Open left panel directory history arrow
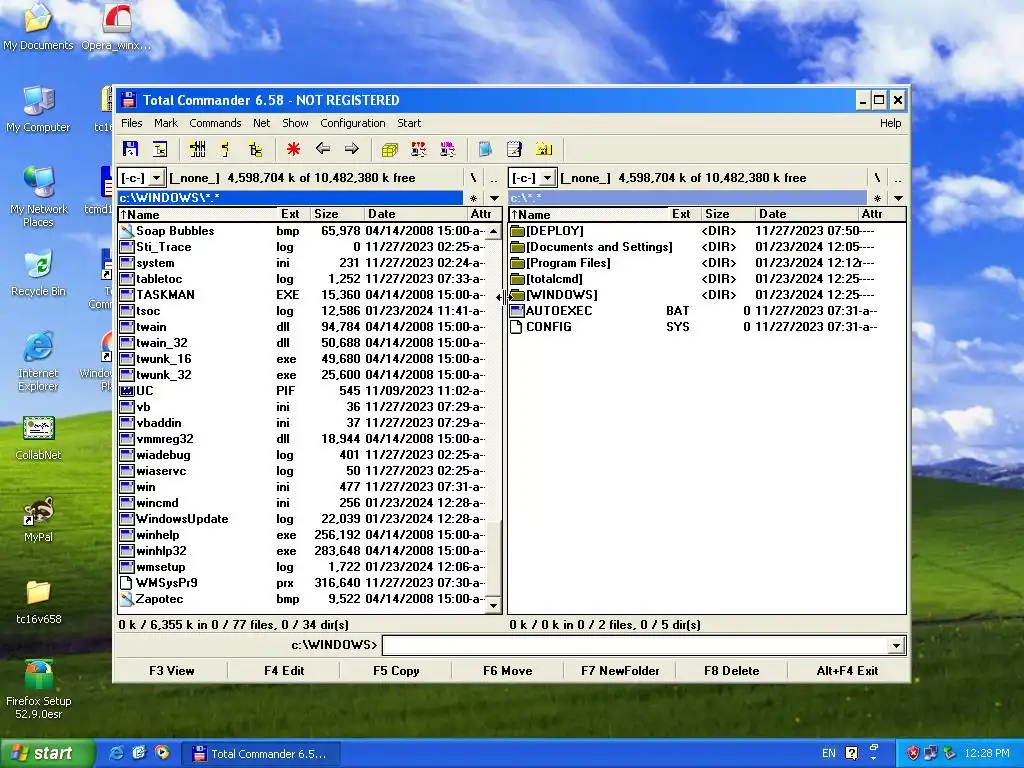Image resolution: width=1024 pixels, height=768 pixels. pyautogui.click(x=494, y=198)
